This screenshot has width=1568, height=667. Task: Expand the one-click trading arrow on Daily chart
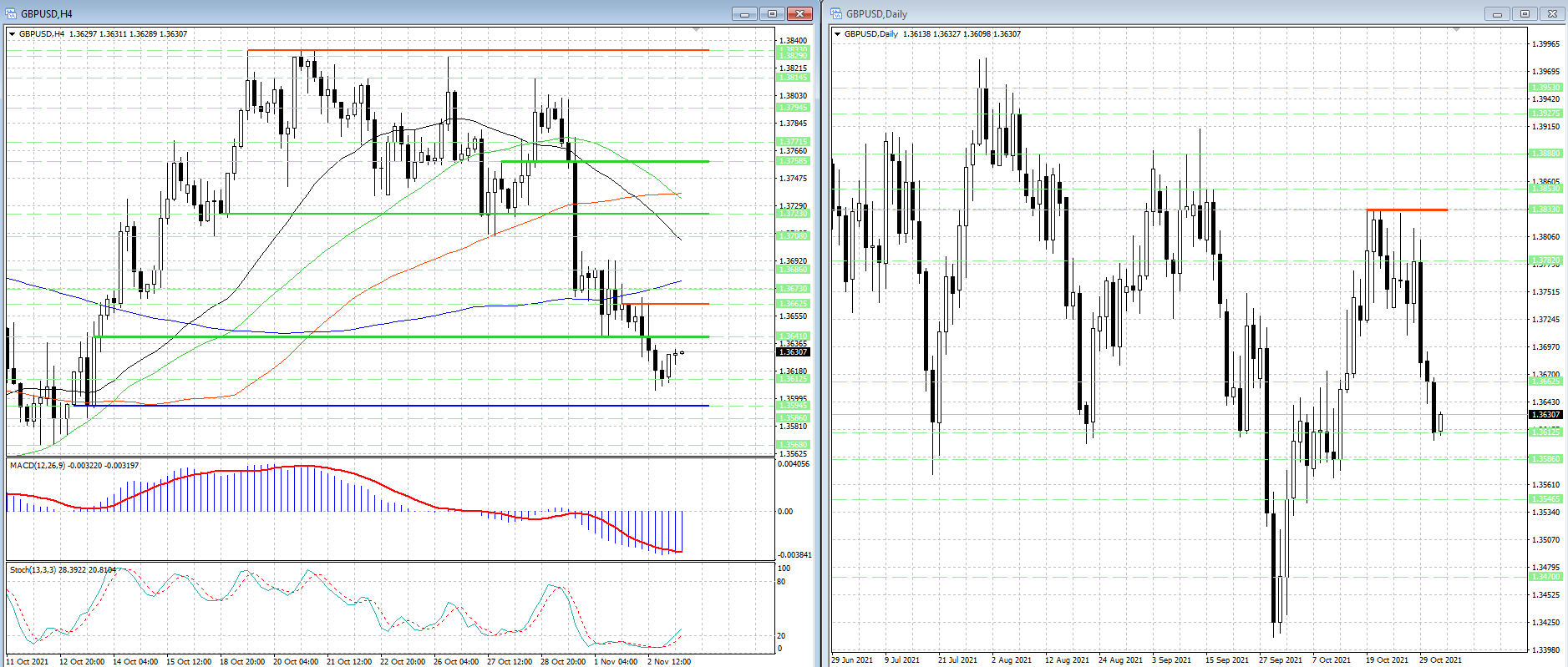click(x=837, y=34)
